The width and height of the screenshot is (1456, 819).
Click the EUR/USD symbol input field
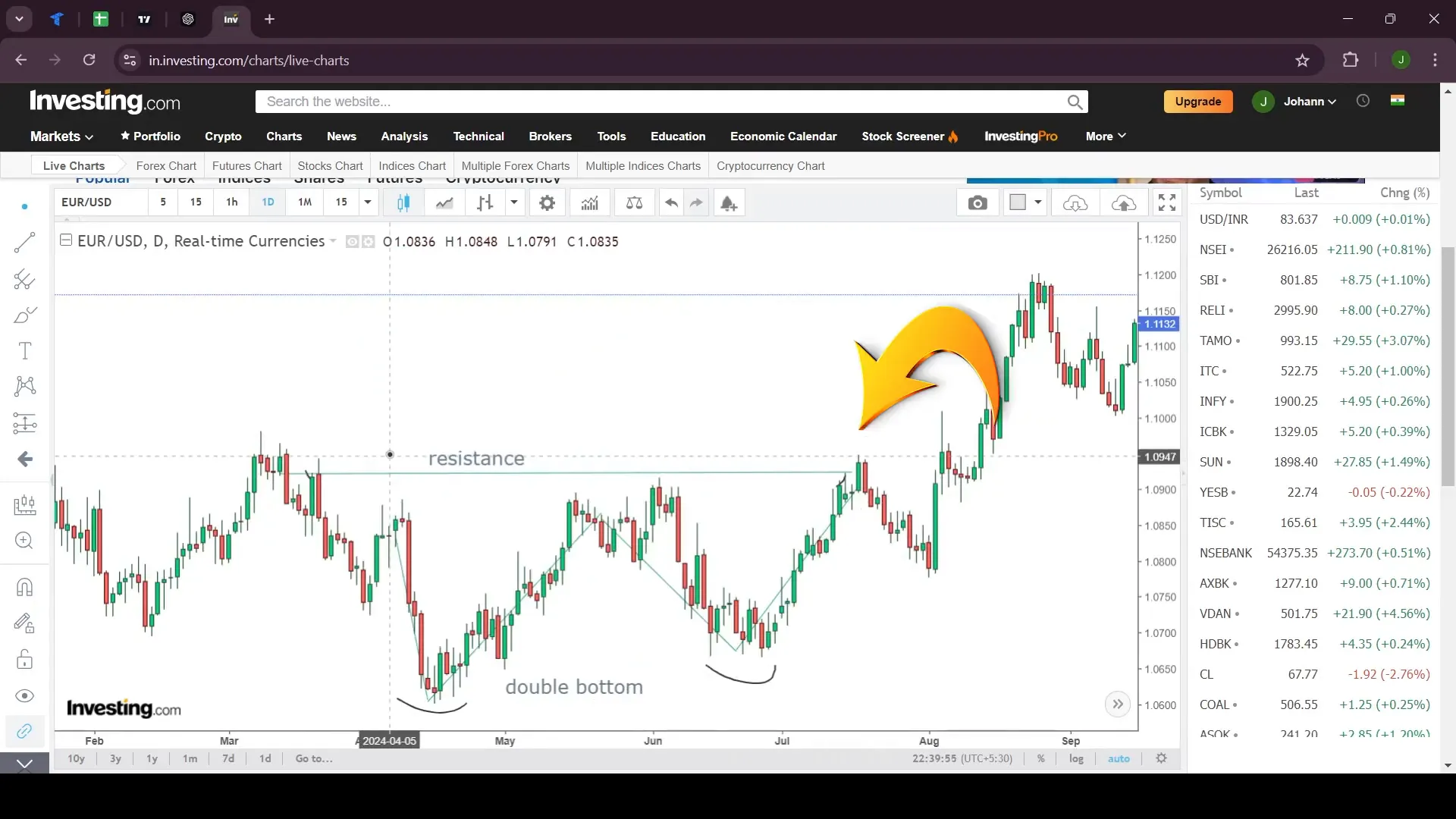pos(101,202)
